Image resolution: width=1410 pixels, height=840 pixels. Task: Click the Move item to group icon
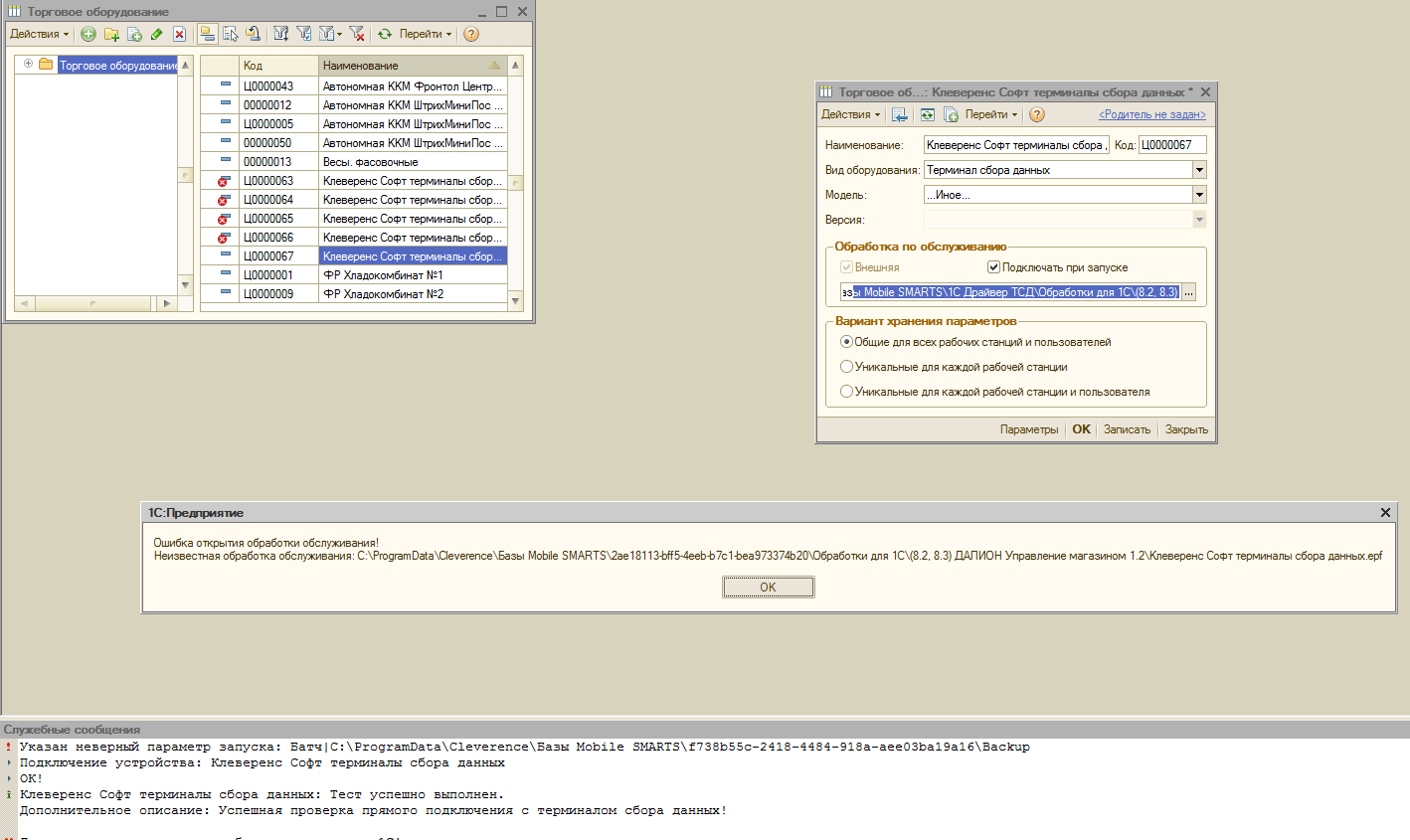231,34
